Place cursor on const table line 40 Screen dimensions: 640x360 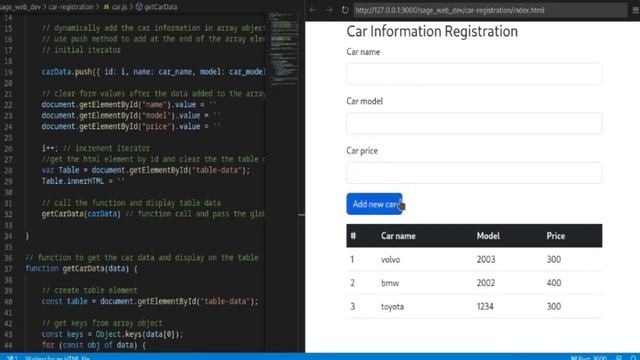click(x=150, y=301)
